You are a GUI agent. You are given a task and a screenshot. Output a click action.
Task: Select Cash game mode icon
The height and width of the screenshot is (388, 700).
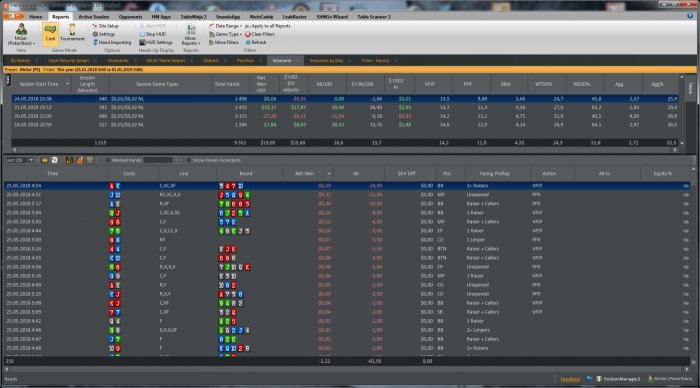click(50, 33)
